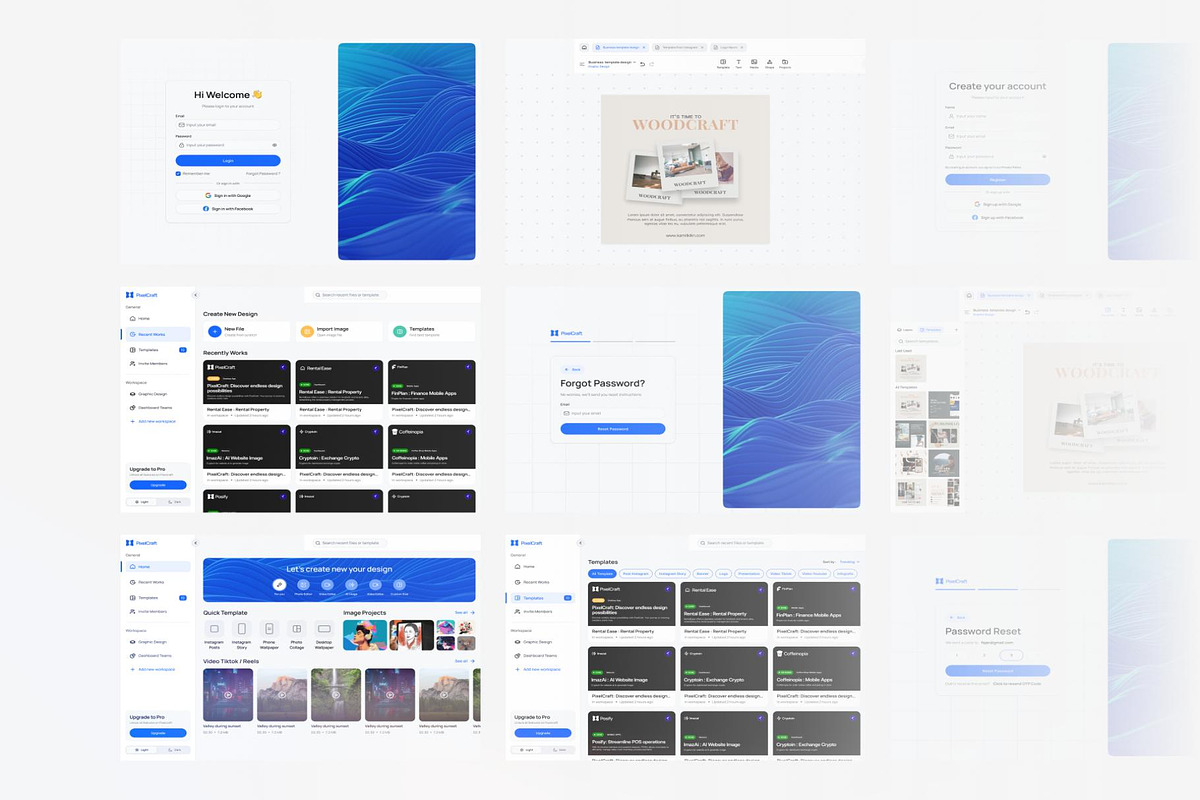Select the Banner filter chip on the Templates page
1200x800 pixels.
702,574
